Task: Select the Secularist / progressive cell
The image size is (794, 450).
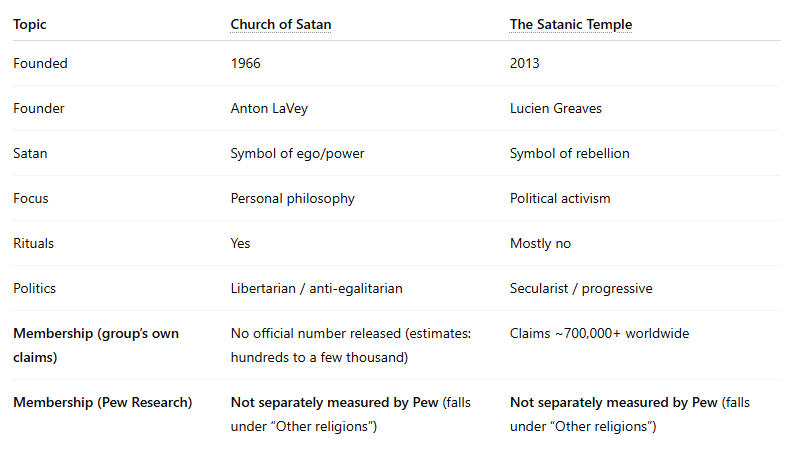Action: [x=580, y=288]
